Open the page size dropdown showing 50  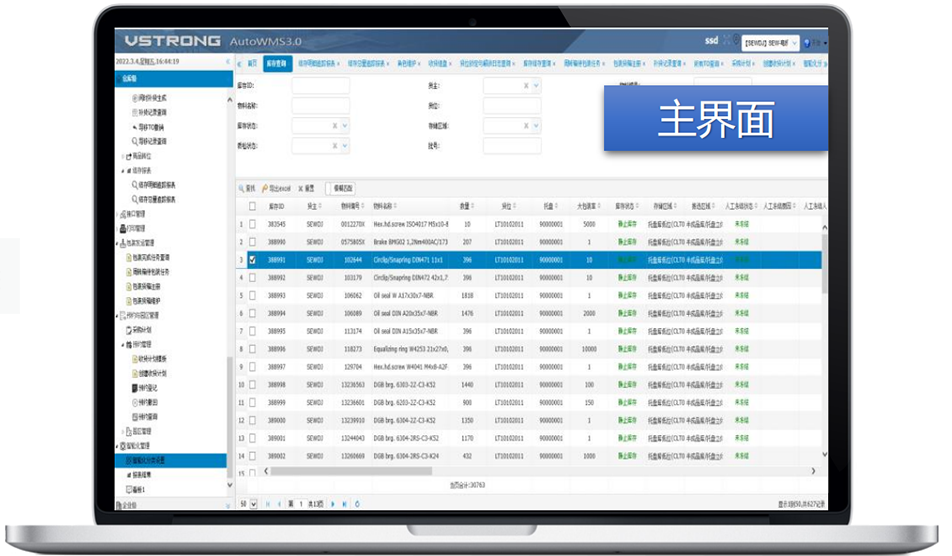[253, 504]
